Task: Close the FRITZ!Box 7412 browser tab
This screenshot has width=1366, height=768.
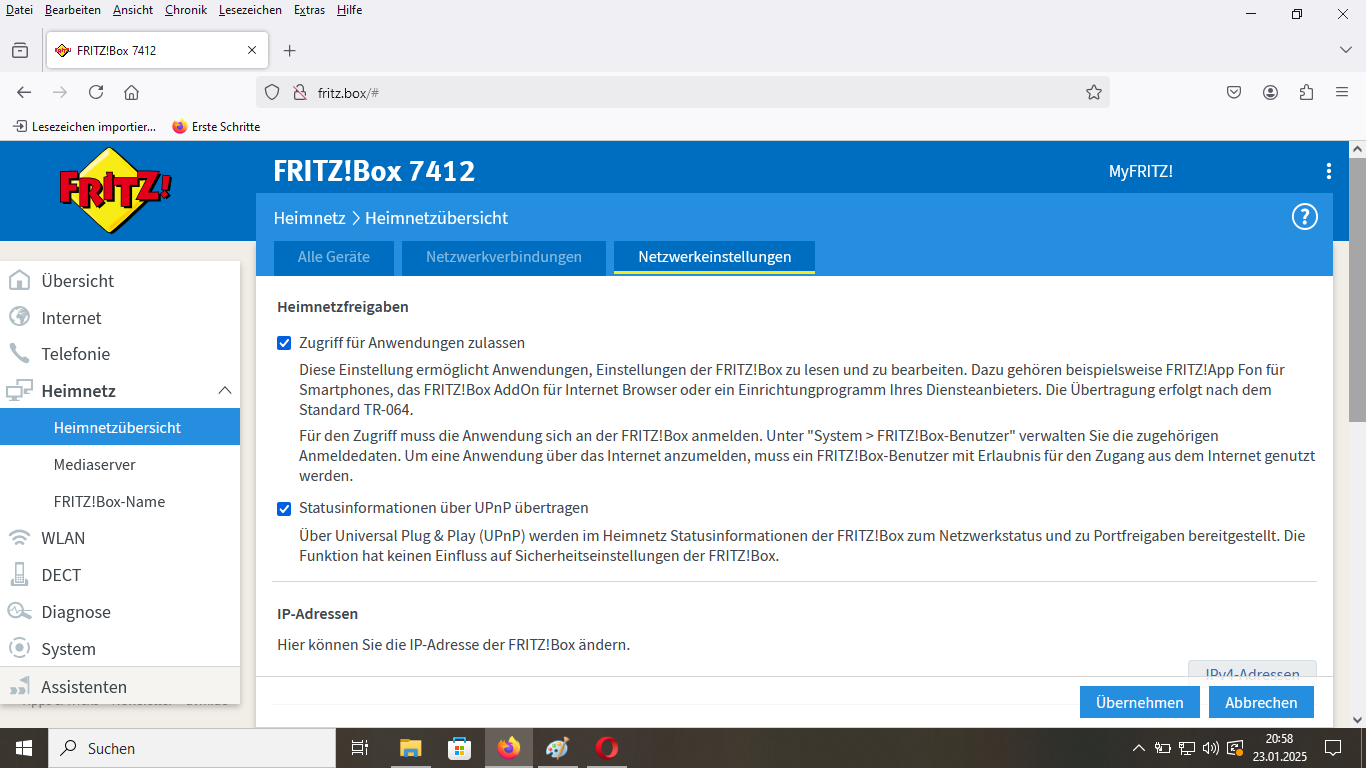Action: (x=252, y=50)
